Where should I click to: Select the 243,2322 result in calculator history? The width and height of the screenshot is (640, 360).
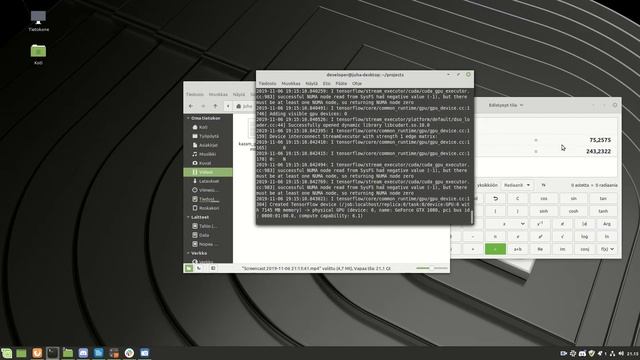point(598,151)
